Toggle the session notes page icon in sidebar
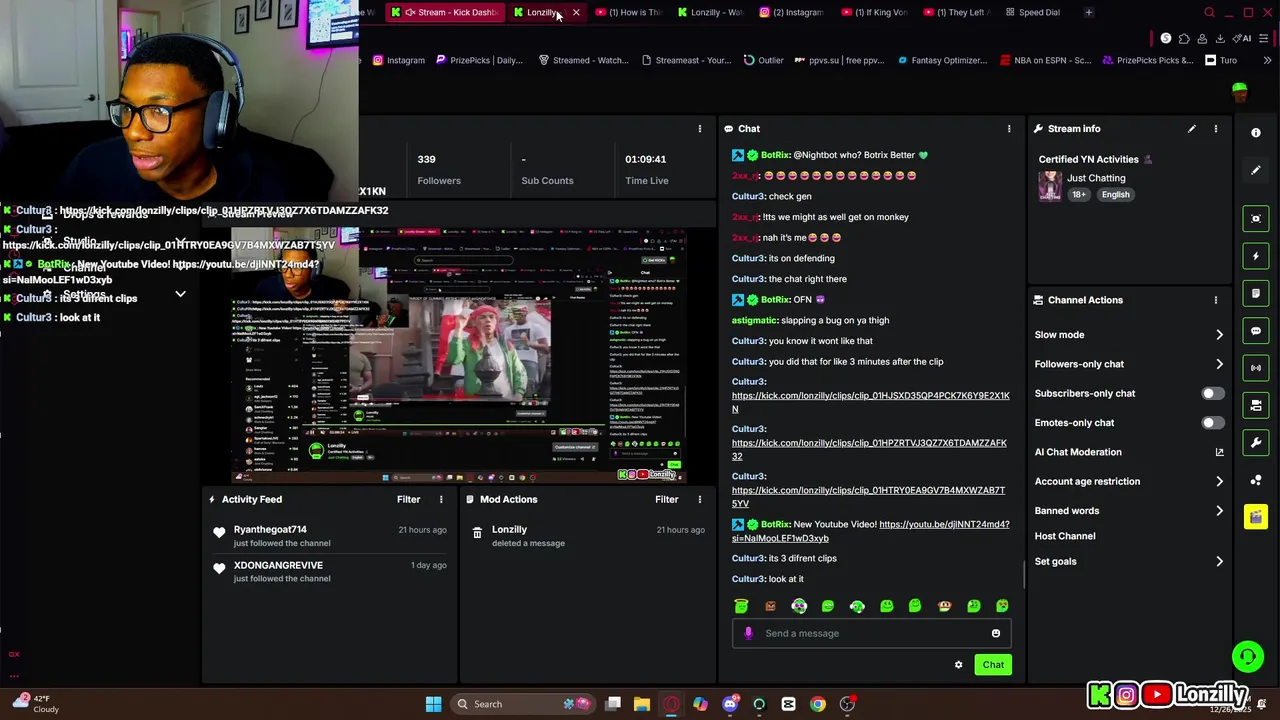 [1256, 293]
